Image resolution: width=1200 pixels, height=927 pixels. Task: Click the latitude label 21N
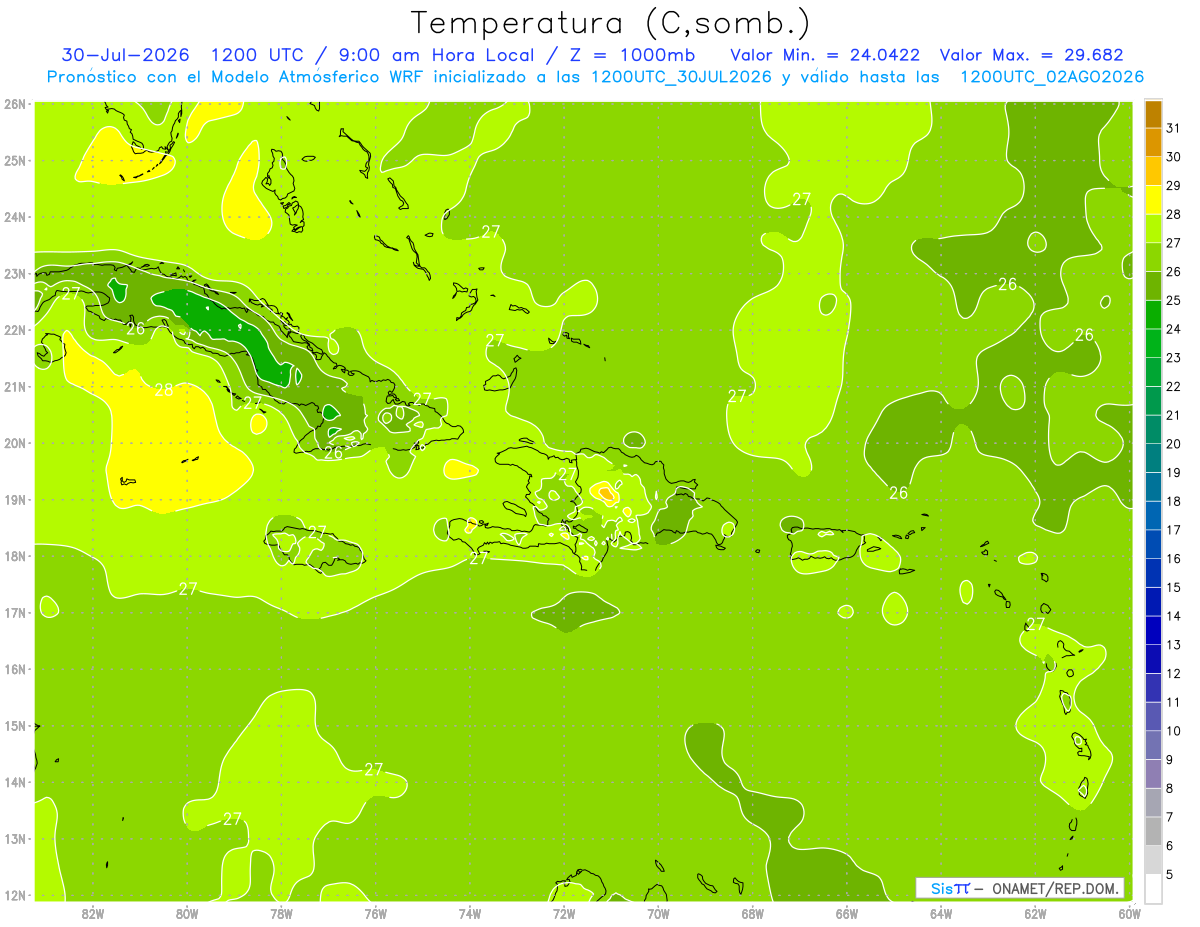point(15,386)
